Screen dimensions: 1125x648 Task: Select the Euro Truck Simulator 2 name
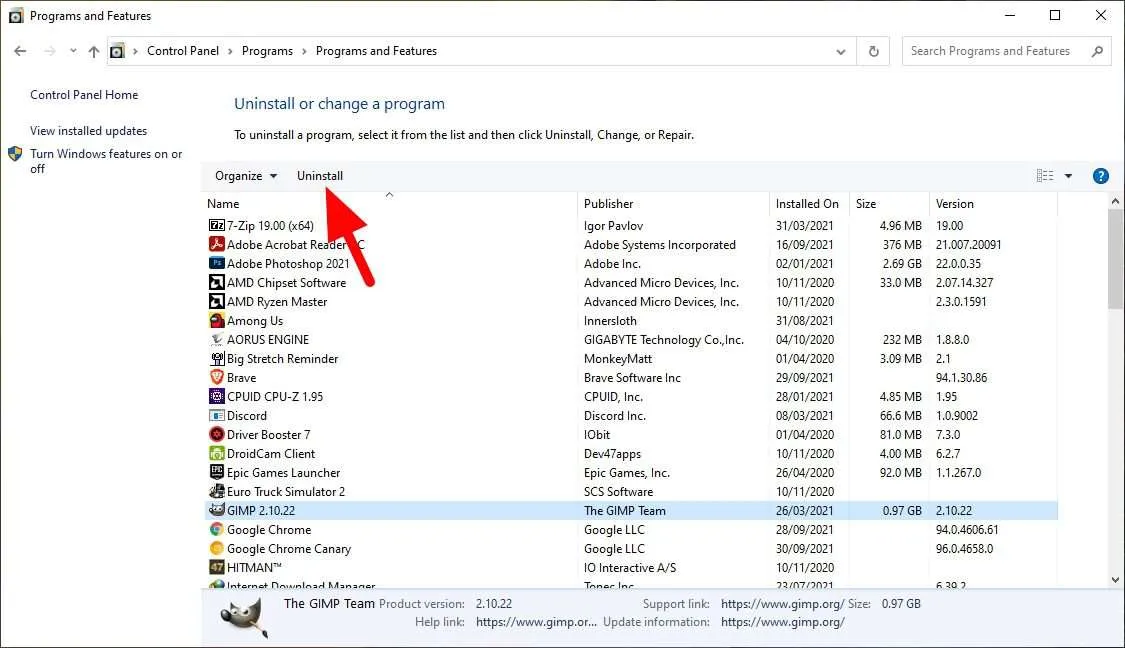(x=286, y=492)
